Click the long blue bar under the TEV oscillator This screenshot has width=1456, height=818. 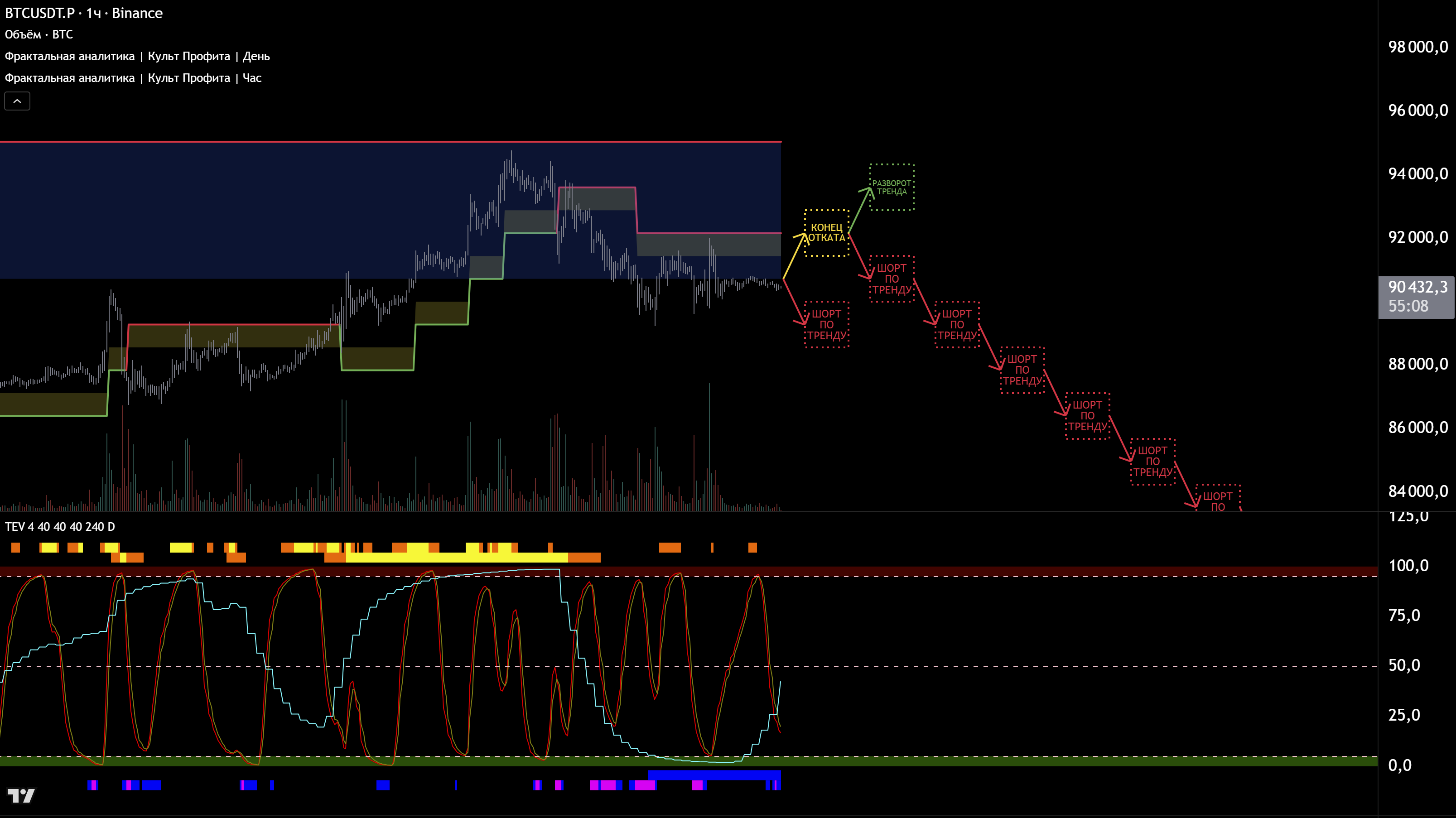714,775
